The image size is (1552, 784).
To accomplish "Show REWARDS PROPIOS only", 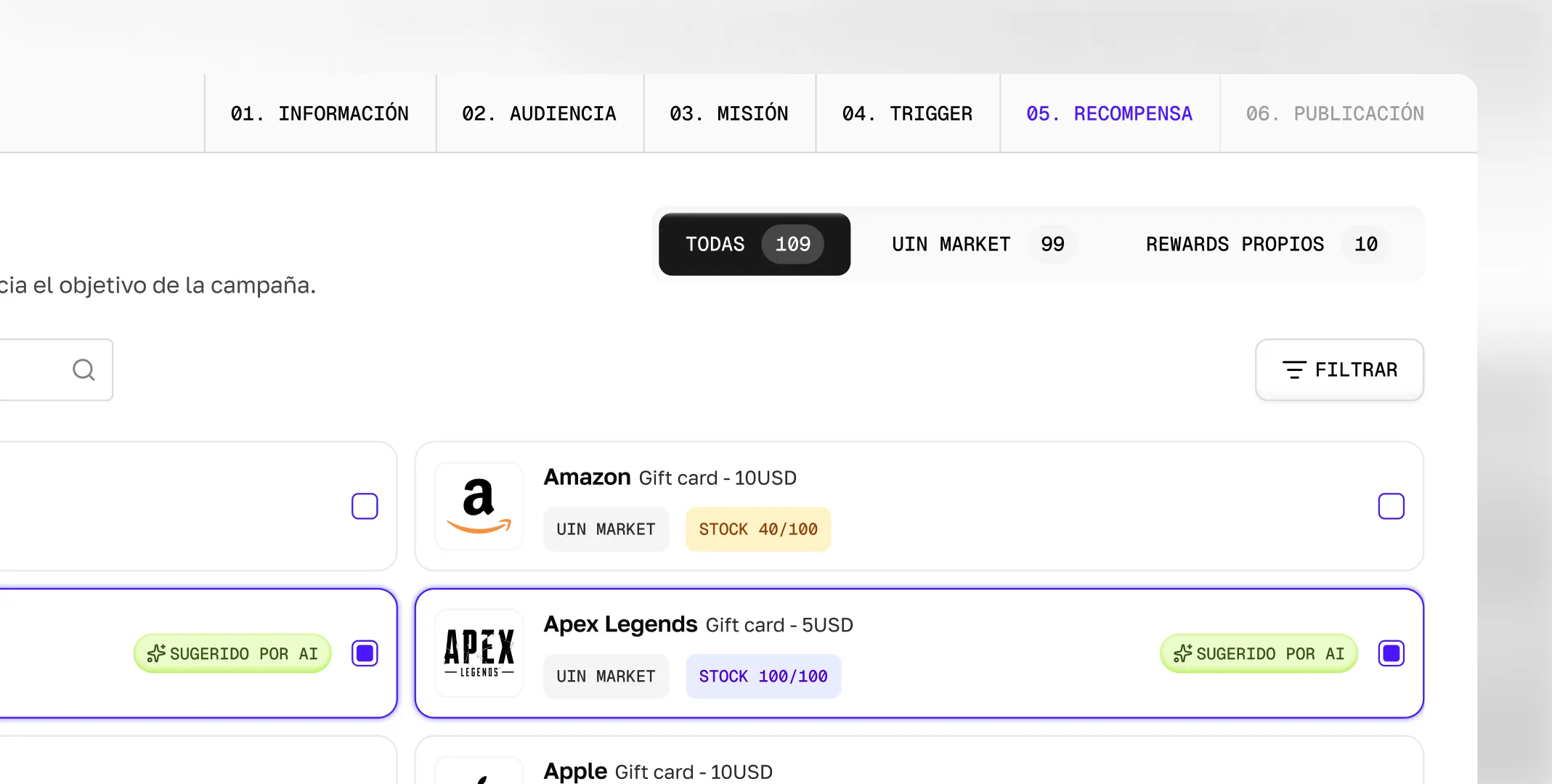I will pyautogui.click(x=1267, y=244).
